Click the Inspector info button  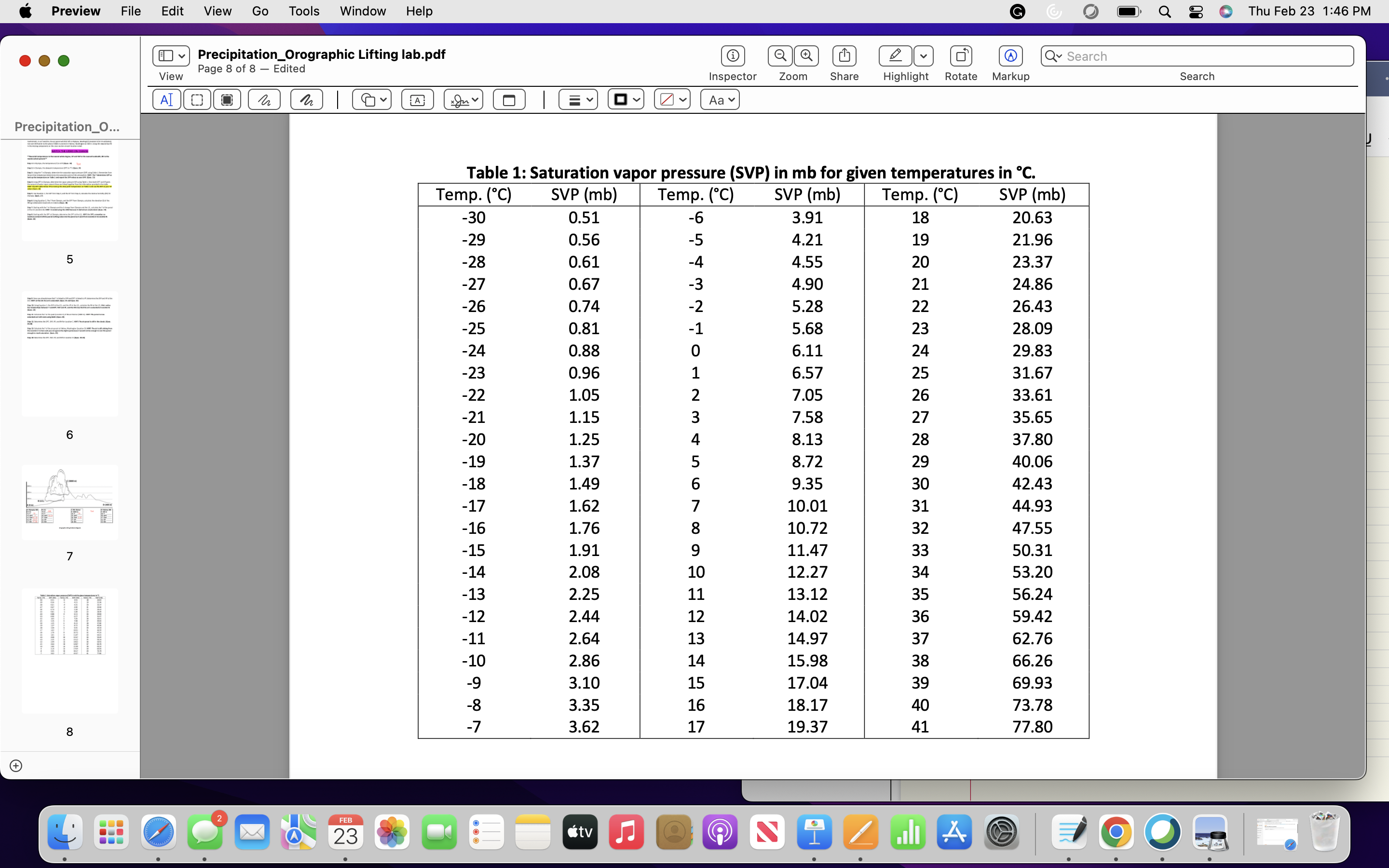[x=733, y=55]
